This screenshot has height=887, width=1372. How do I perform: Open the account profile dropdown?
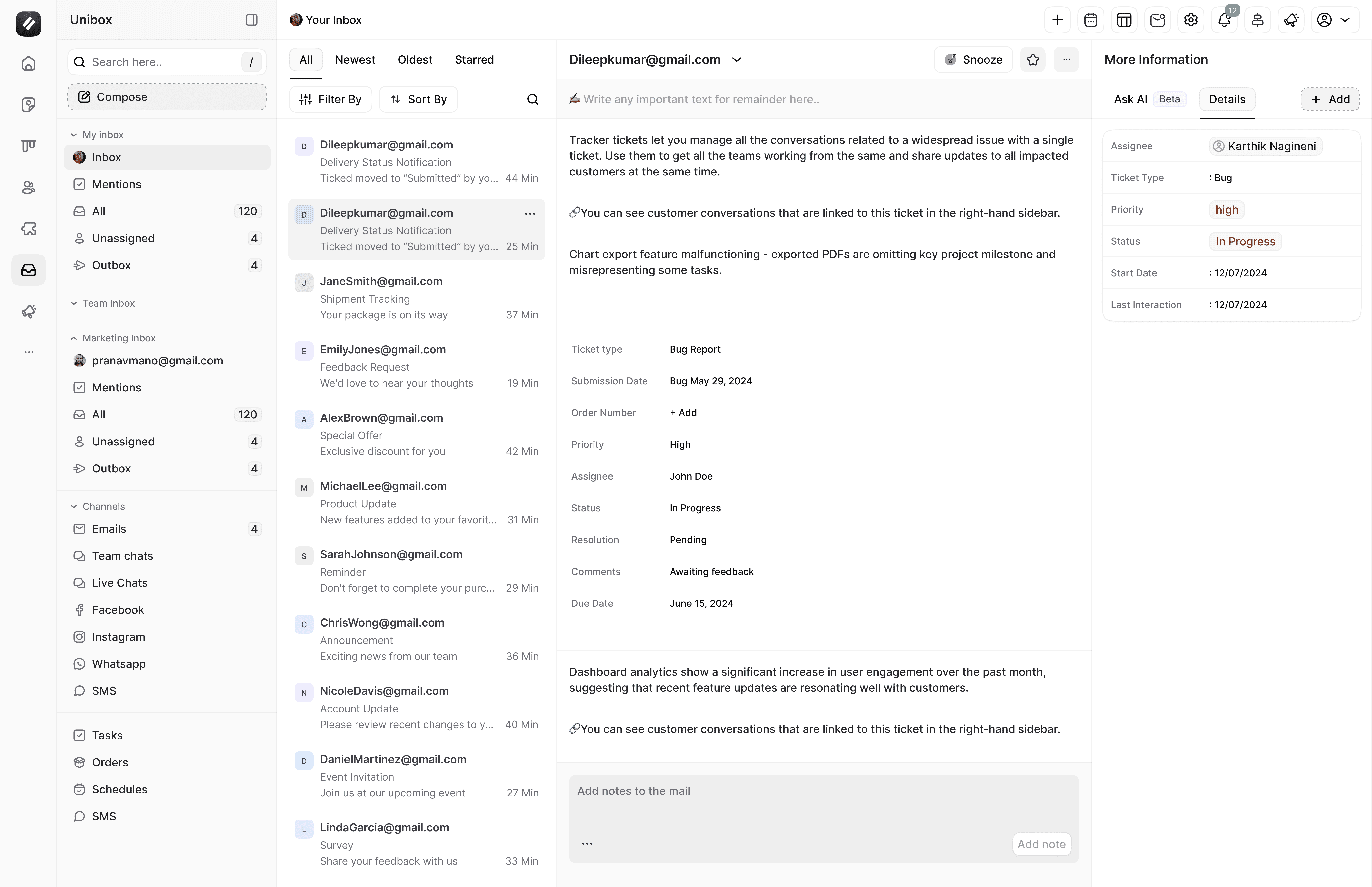pyautogui.click(x=1334, y=20)
